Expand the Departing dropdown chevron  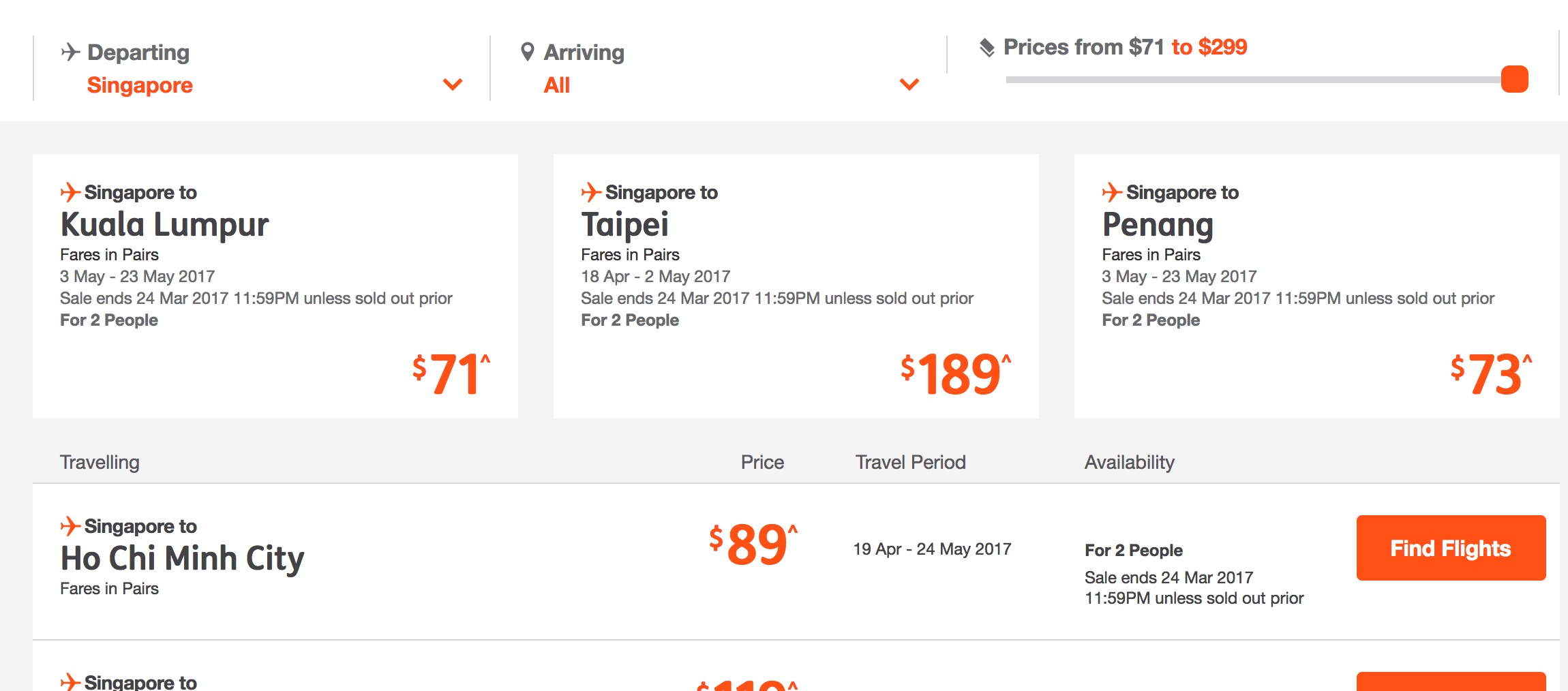pyautogui.click(x=453, y=85)
